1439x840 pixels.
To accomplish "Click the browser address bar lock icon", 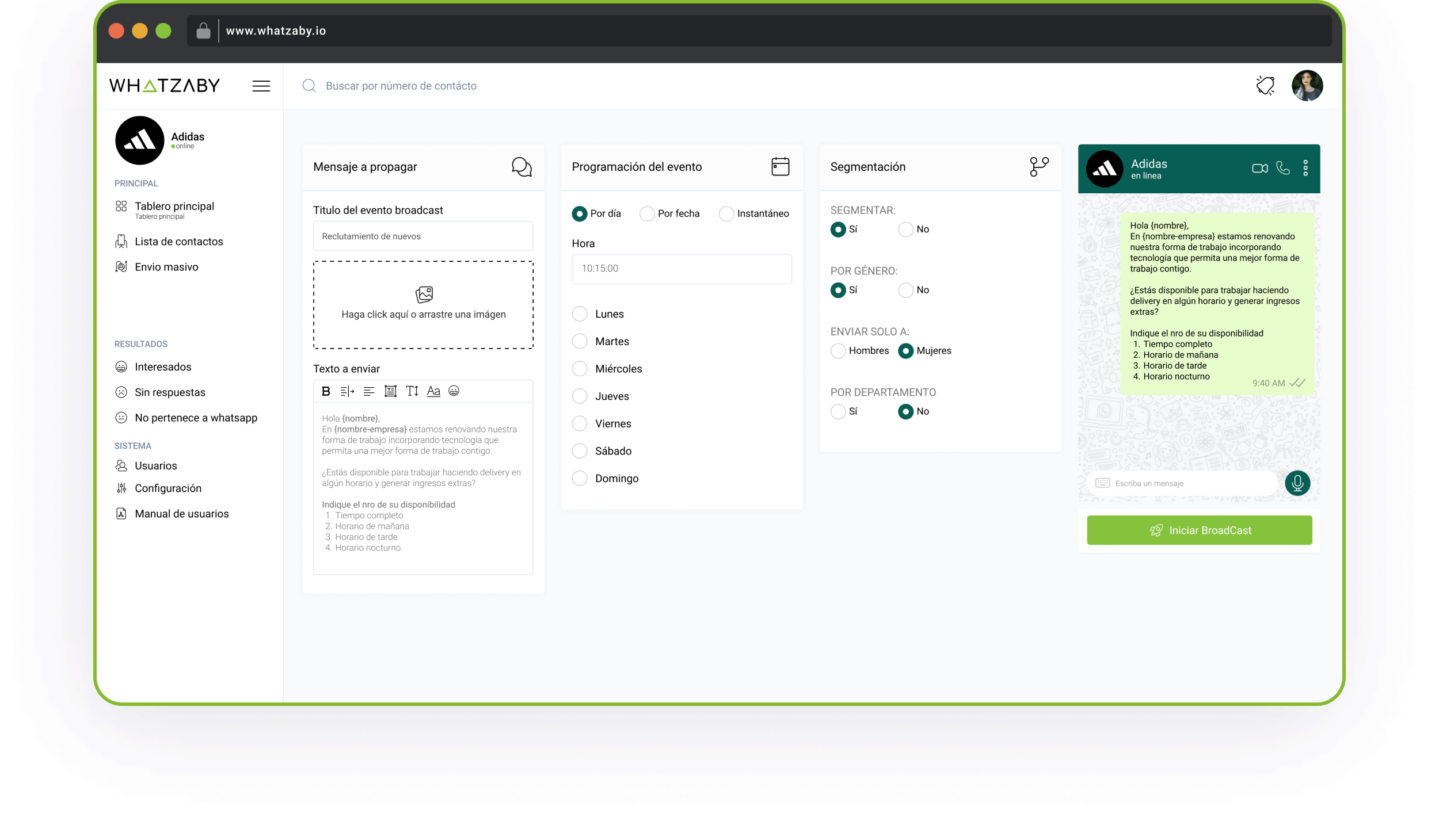I will (x=203, y=30).
